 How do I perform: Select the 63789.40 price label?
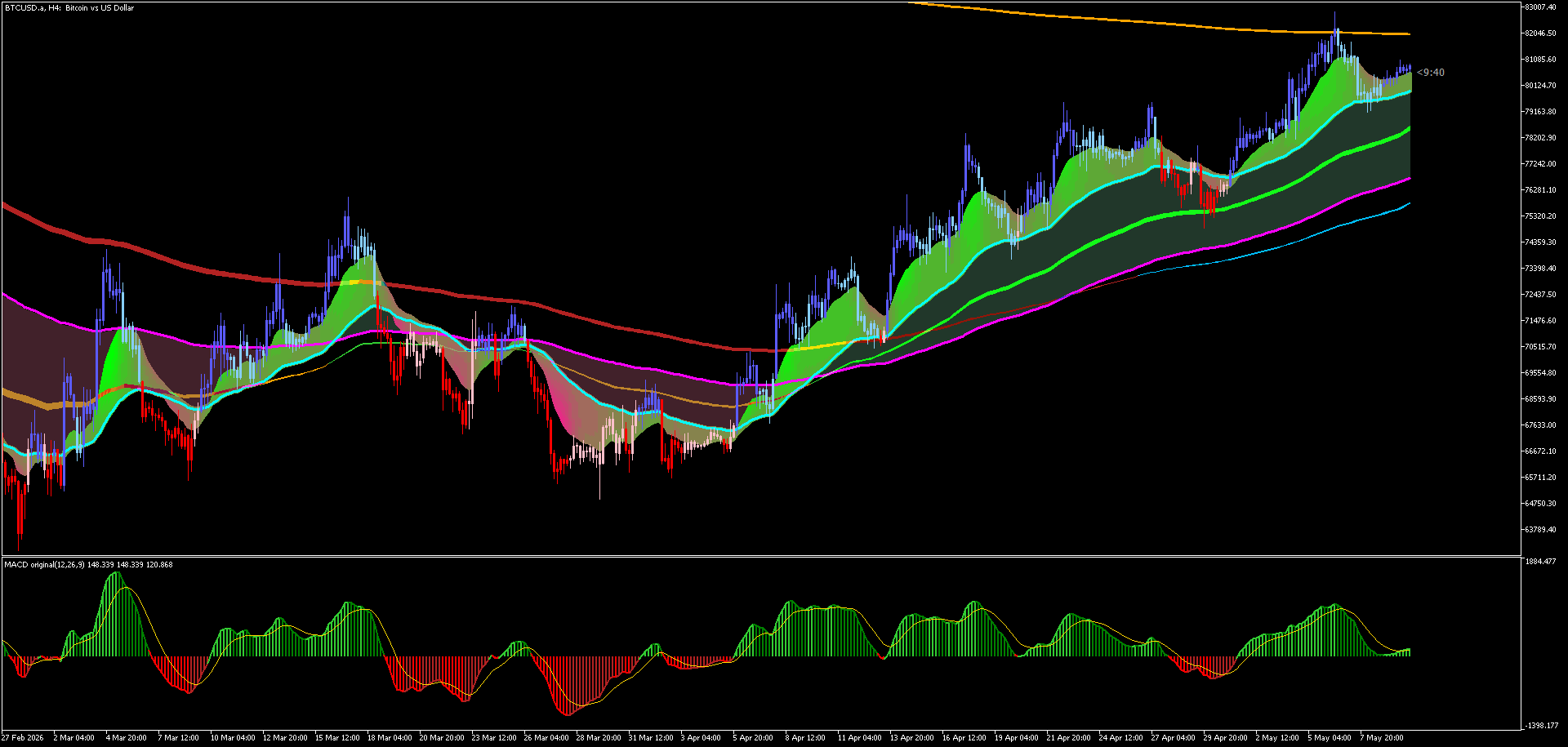pos(1540,530)
